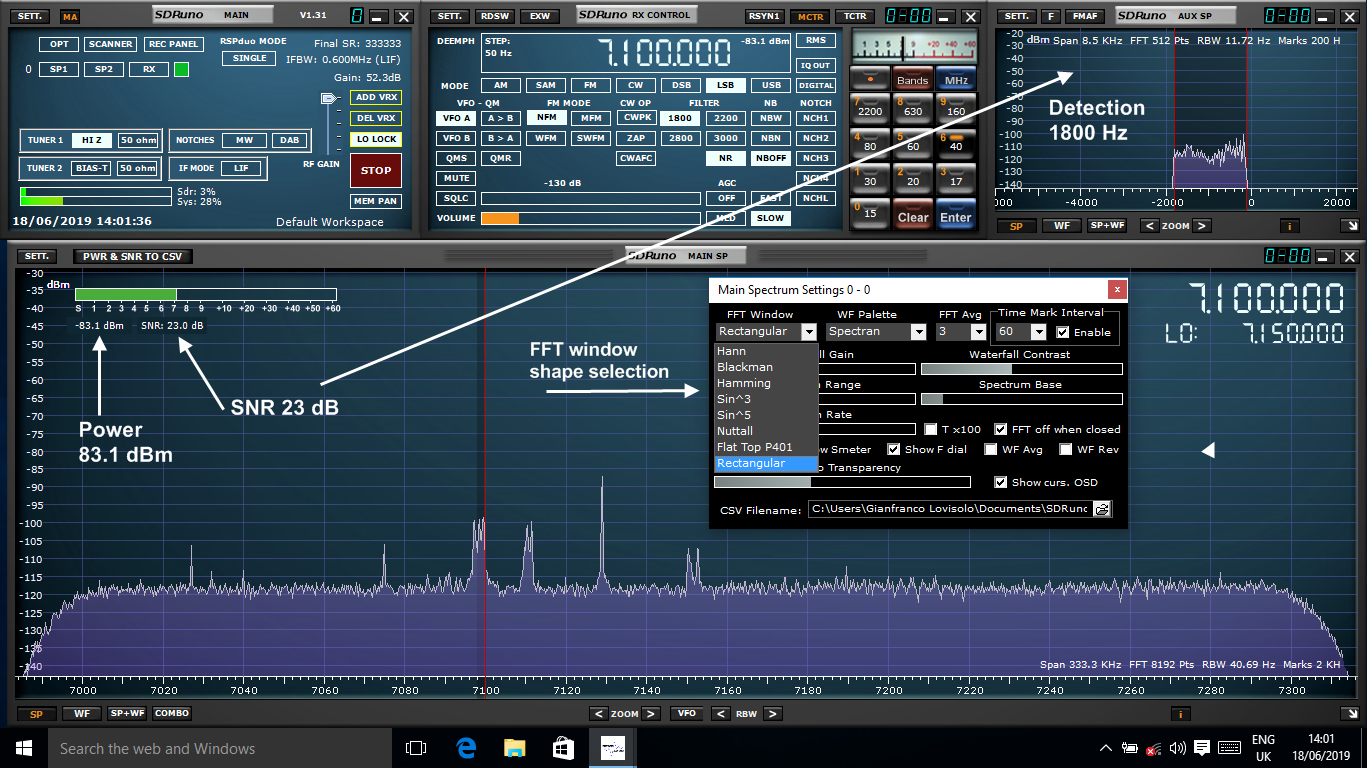
Task: Zoom out in the AUX SP panel
Action: pyautogui.click(x=1150, y=226)
